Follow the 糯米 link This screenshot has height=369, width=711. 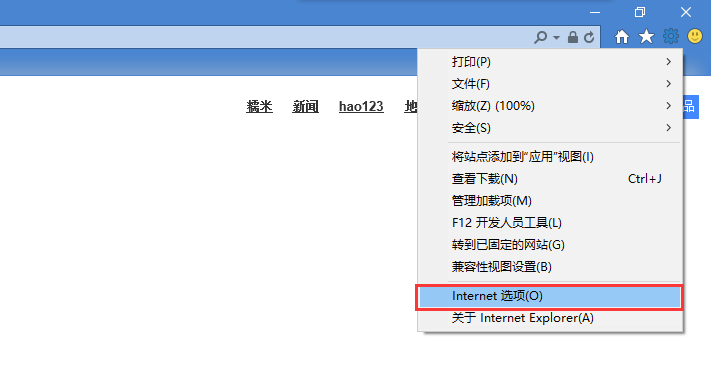click(x=259, y=107)
